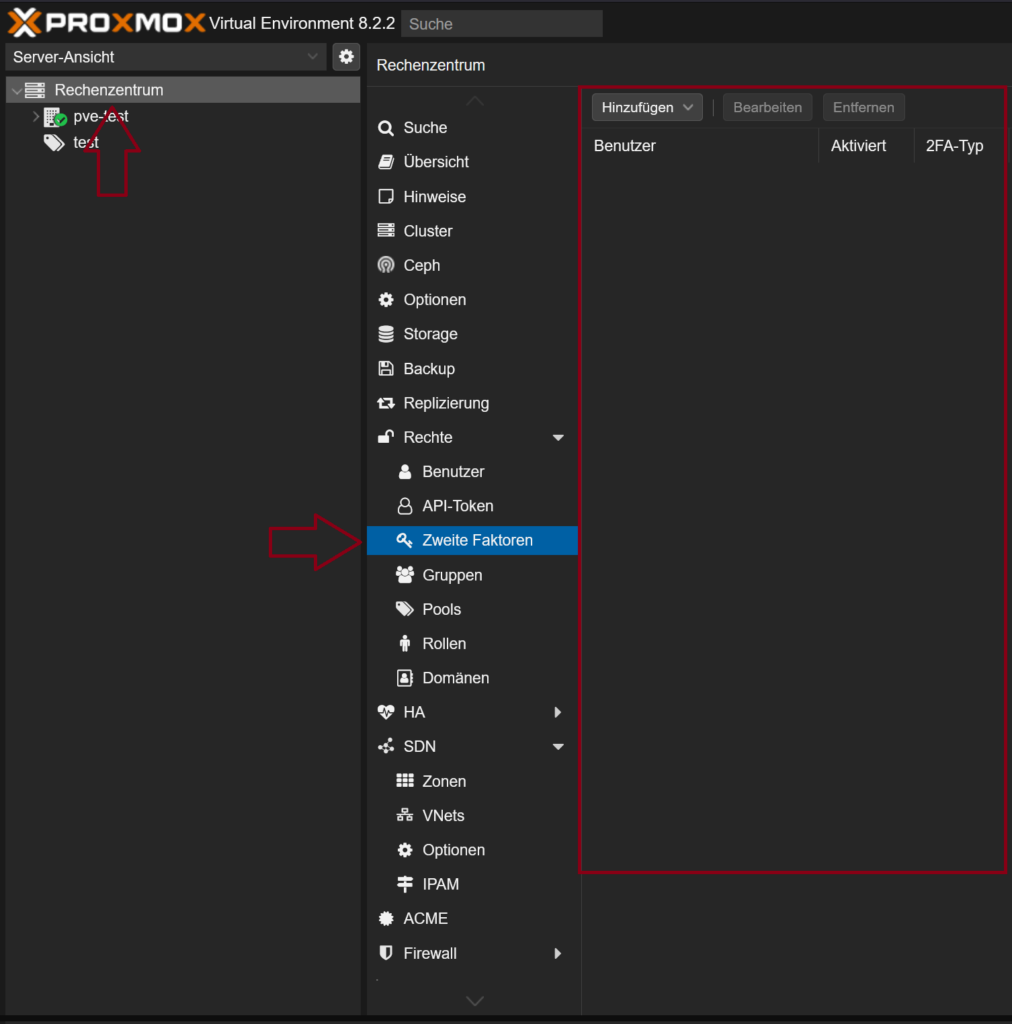Collapse the SDN section
The image size is (1012, 1024).
559,746
